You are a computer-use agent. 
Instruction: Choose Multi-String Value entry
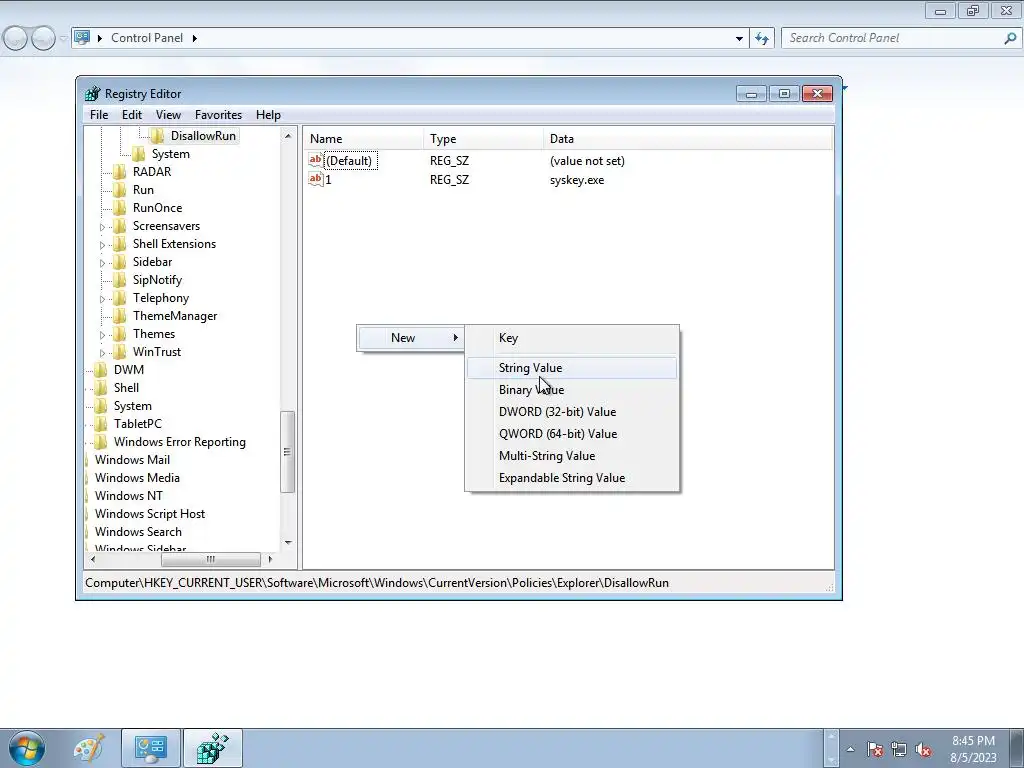coord(571,456)
